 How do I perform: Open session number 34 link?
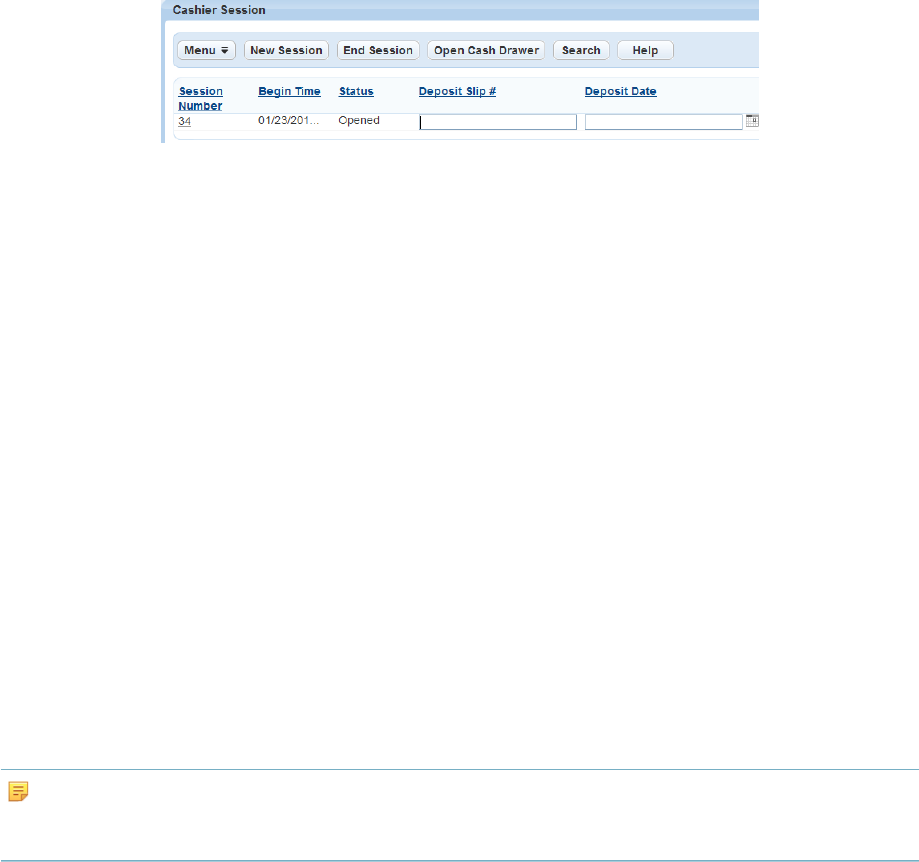click(185, 121)
